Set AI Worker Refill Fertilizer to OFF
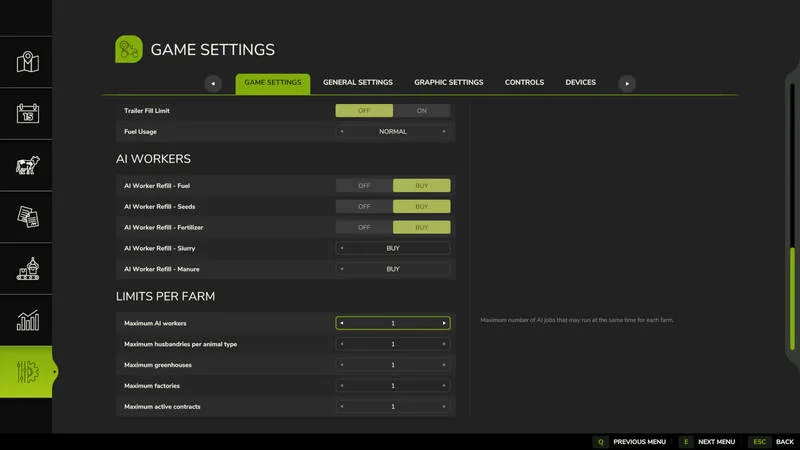Image resolution: width=800 pixels, height=450 pixels. [364, 228]
